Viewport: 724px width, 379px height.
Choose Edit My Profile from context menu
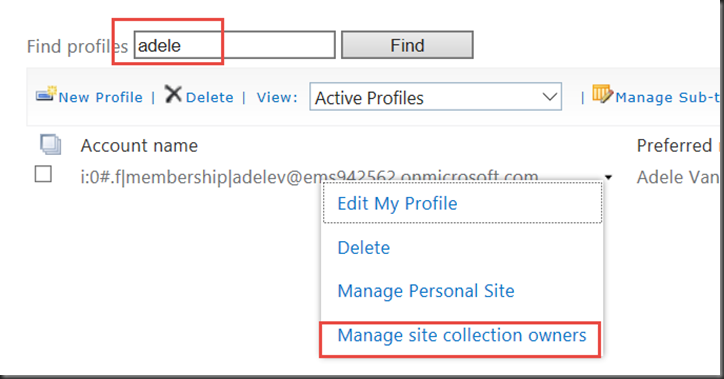coord(463,203)
